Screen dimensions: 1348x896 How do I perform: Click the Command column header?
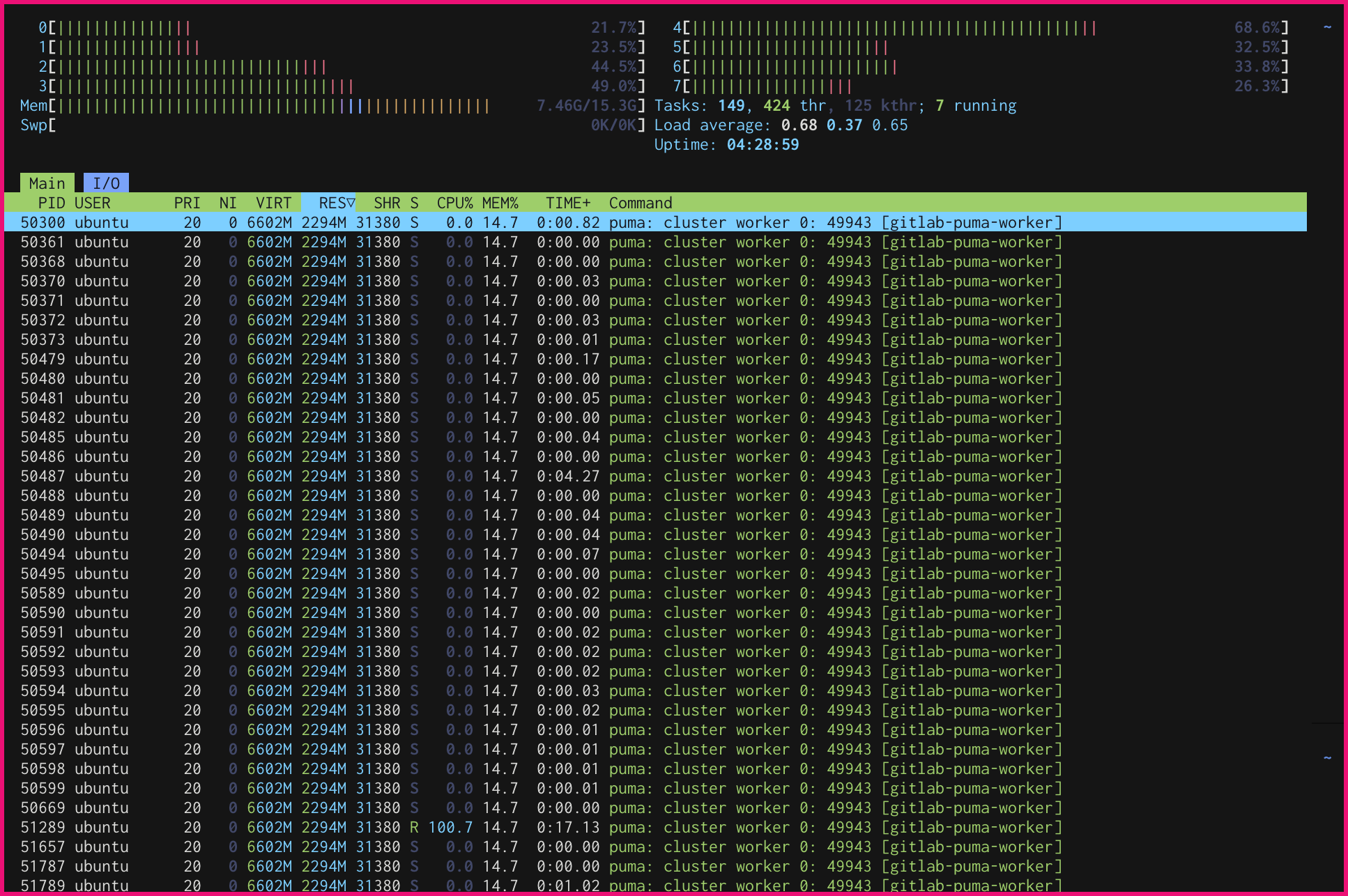[x=641, y=203]
